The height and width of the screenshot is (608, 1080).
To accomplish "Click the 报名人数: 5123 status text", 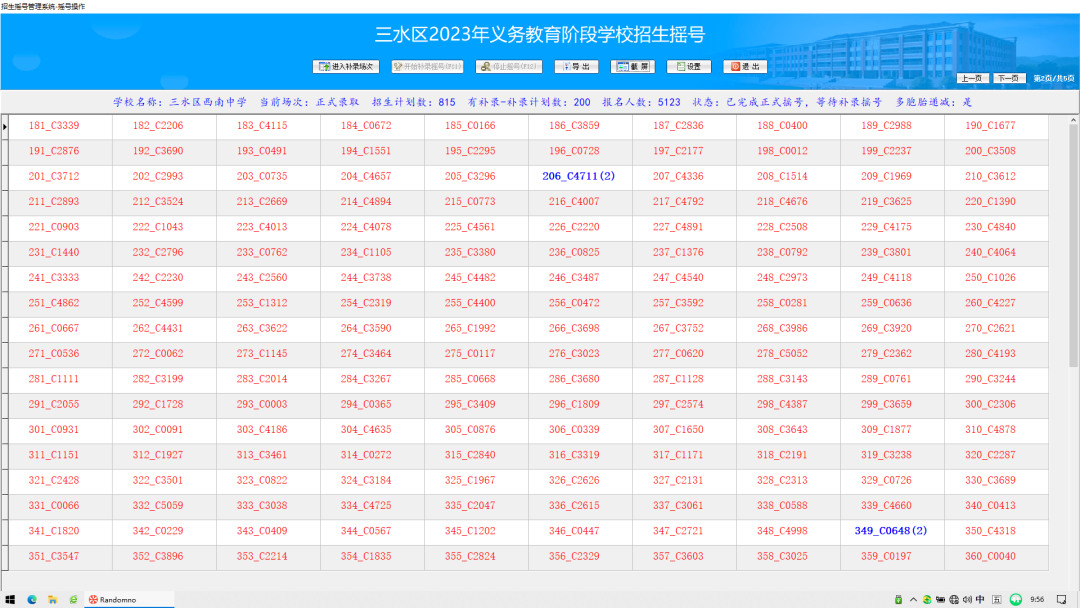I will tap(641, 103).
